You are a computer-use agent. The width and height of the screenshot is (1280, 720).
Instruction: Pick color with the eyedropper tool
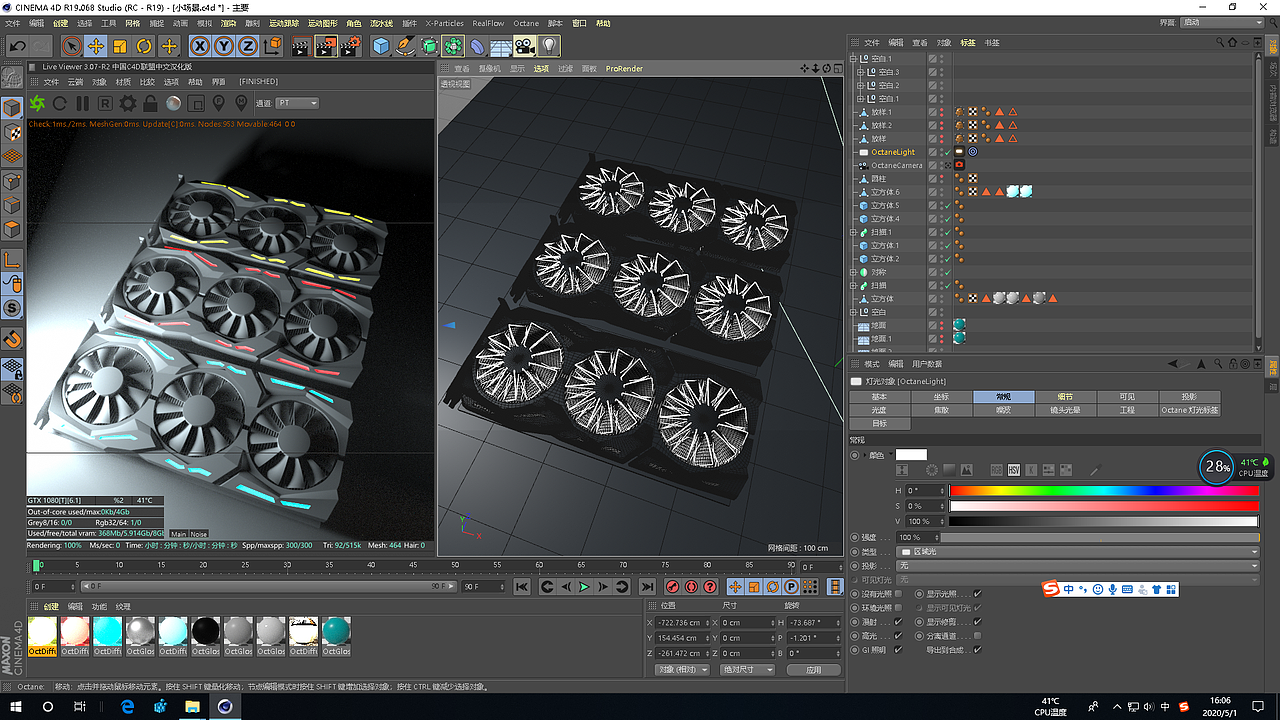click(1094, 470)
